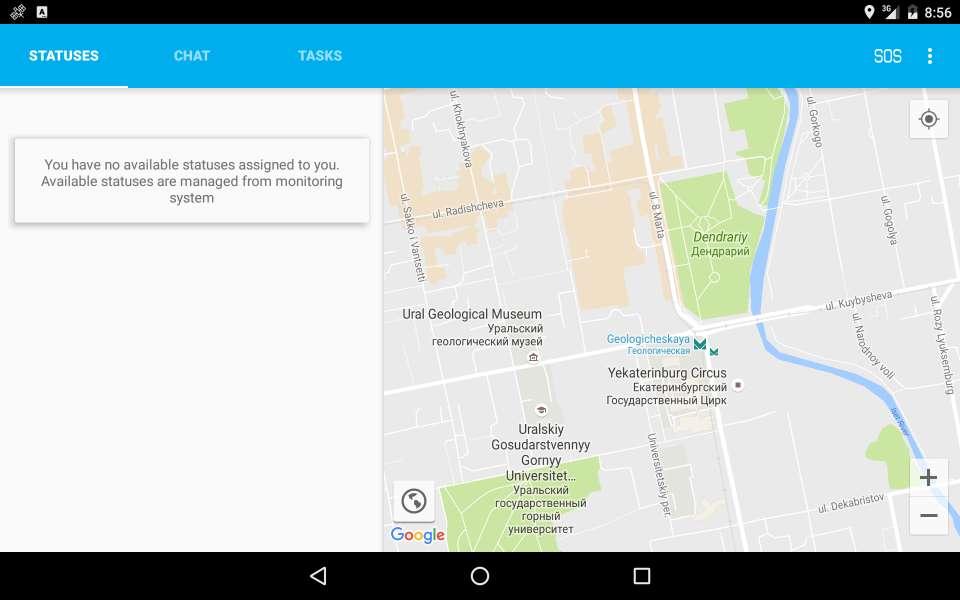Open the Tasks tab
This screenshot has height=600, width=960.
point(320,56)
